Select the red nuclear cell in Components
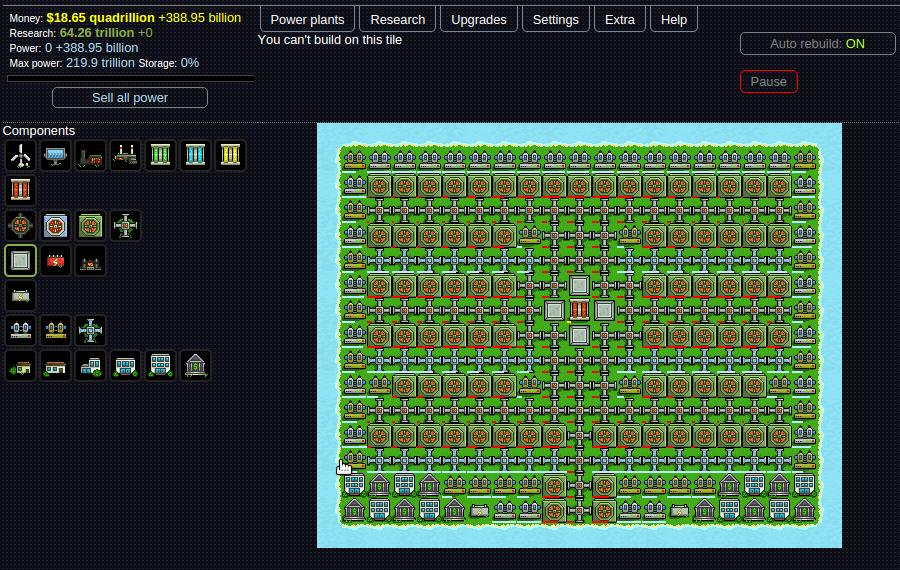Viewport: 900px width, 570px height. pyautogui.click(x=21, y=191)
